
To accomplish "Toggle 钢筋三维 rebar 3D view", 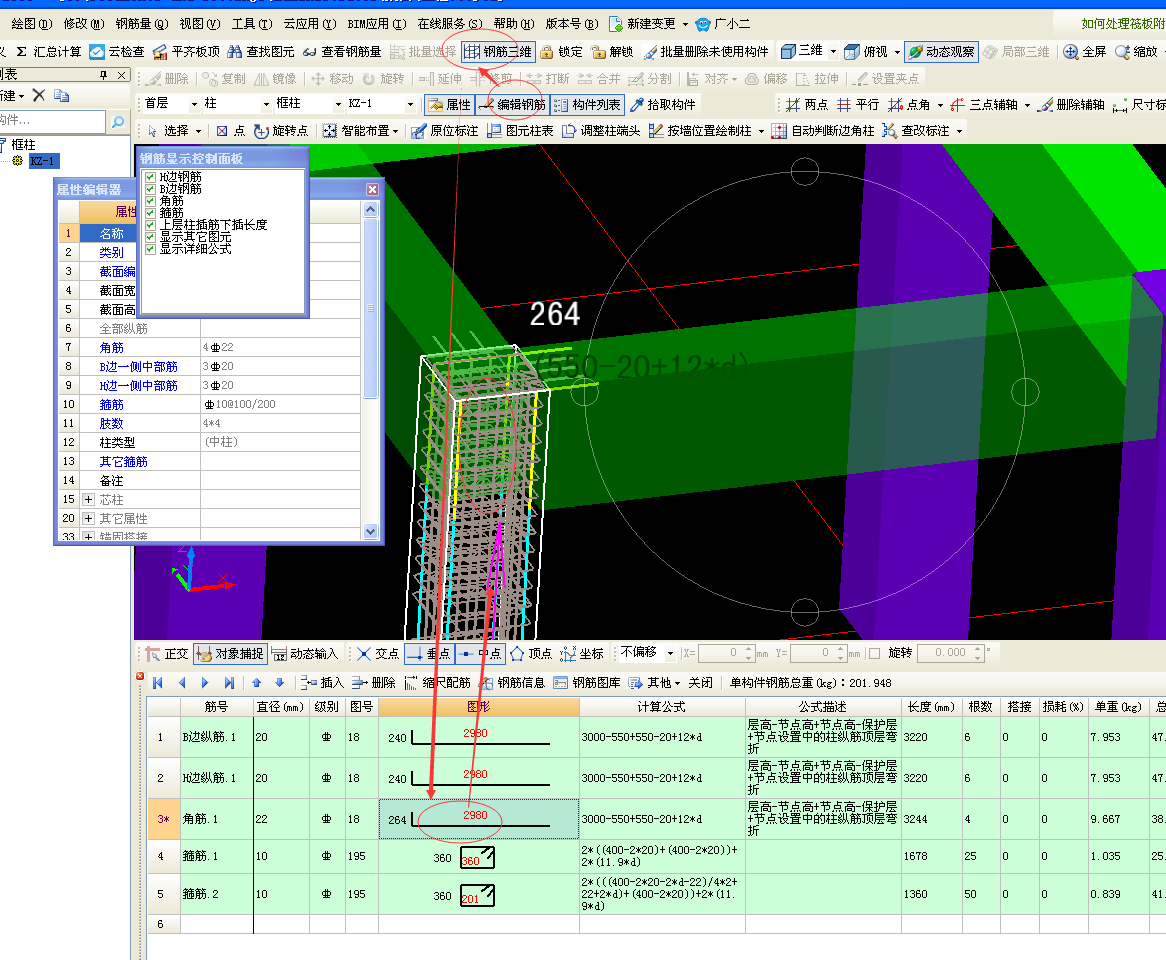I will pos(497,51).
